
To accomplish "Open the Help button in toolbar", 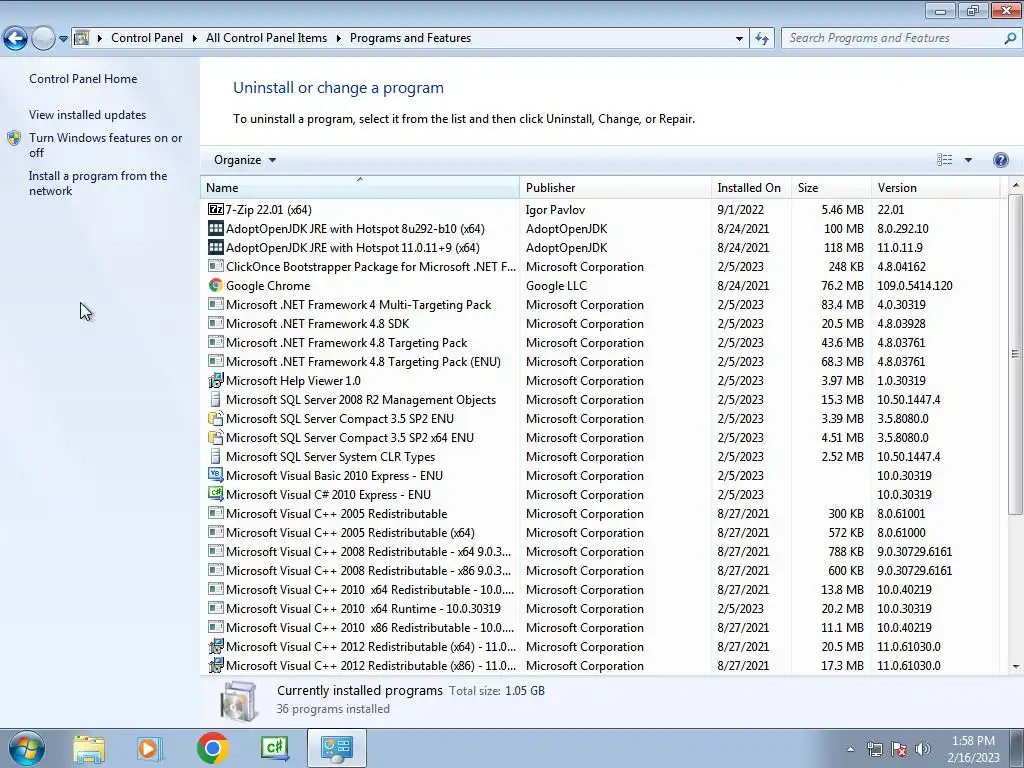I will pos(1000,160).
